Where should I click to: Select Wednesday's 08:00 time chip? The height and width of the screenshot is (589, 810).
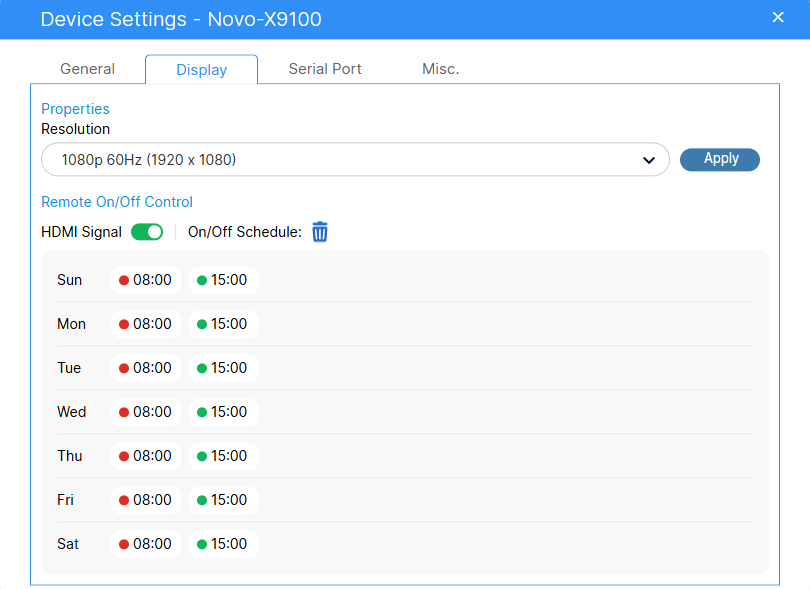click(146, 412)
